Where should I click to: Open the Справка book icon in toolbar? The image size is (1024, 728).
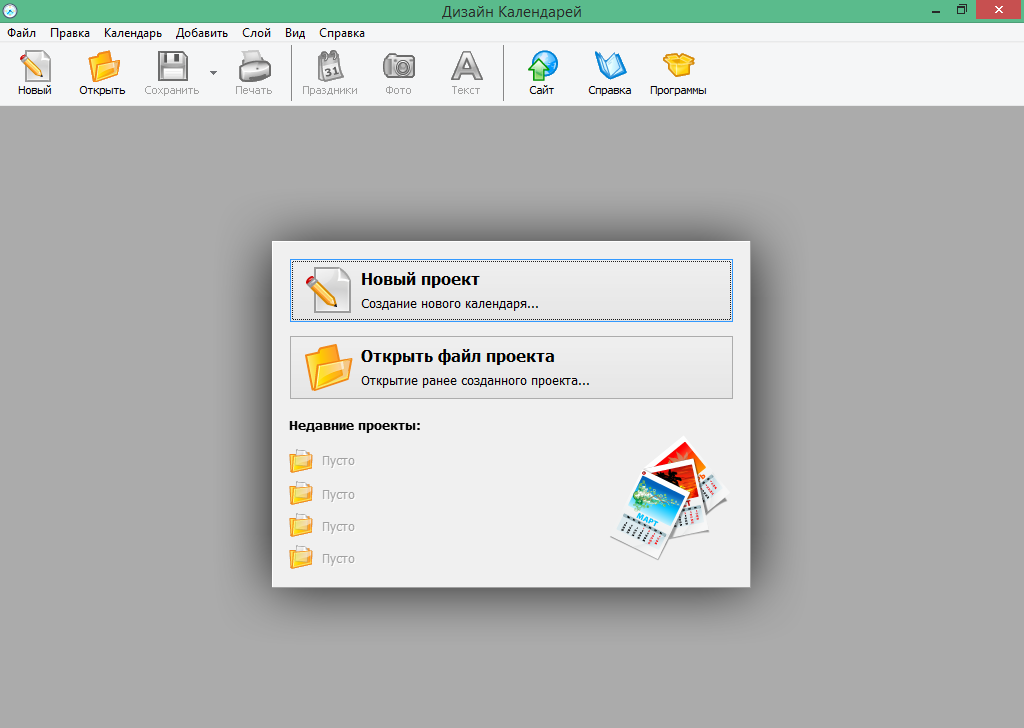coord(609,67)
